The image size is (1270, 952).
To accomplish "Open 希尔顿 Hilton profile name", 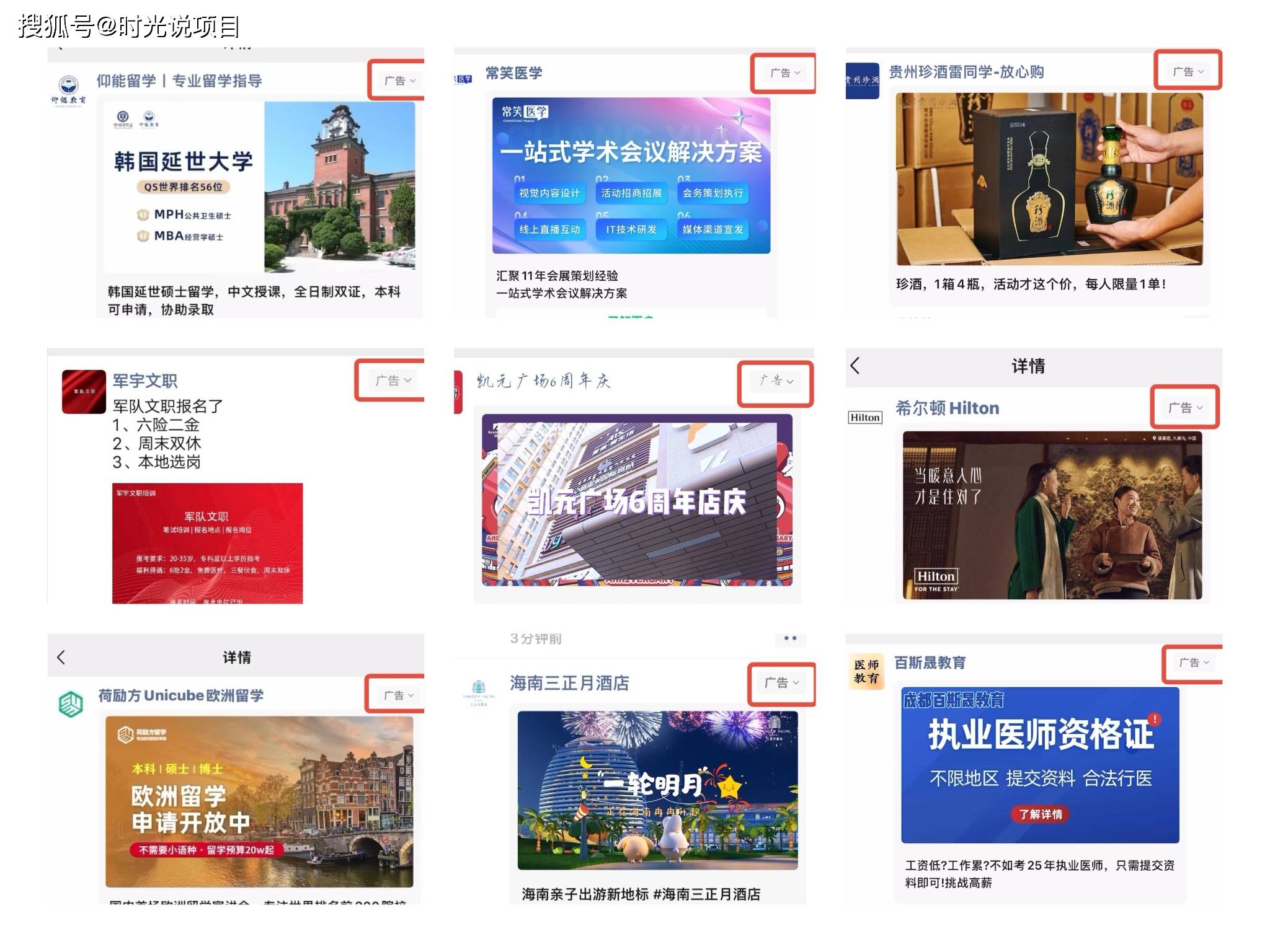I will tap(947, 408).
